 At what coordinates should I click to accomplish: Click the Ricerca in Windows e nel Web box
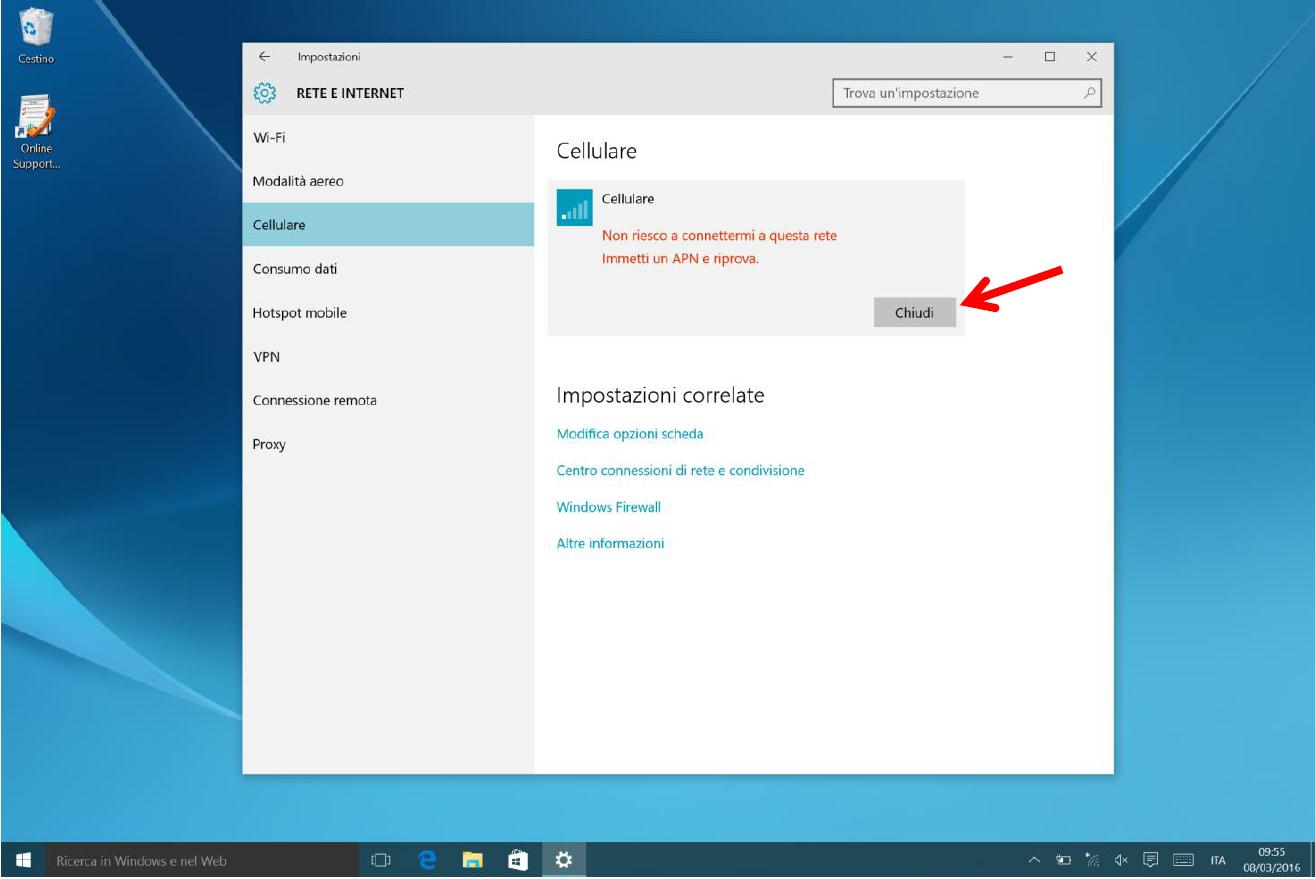coord(200,860)
